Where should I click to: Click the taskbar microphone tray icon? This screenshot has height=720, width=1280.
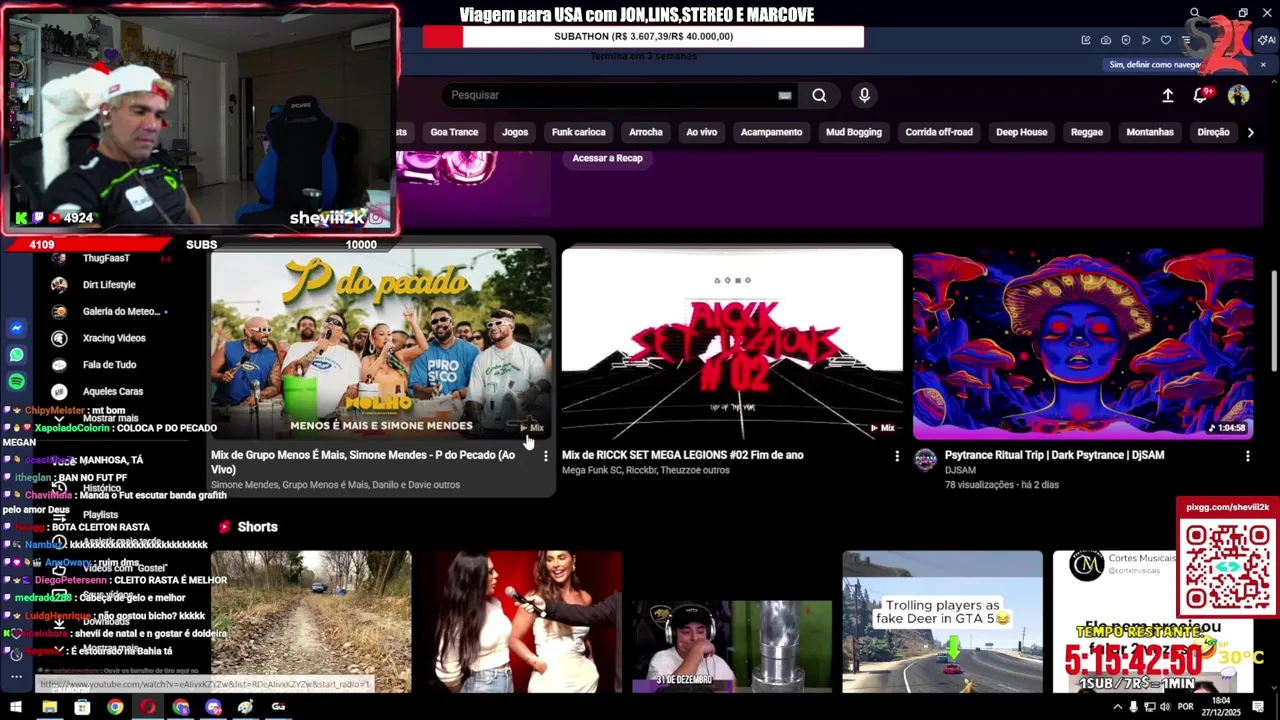click(1133, 707)
